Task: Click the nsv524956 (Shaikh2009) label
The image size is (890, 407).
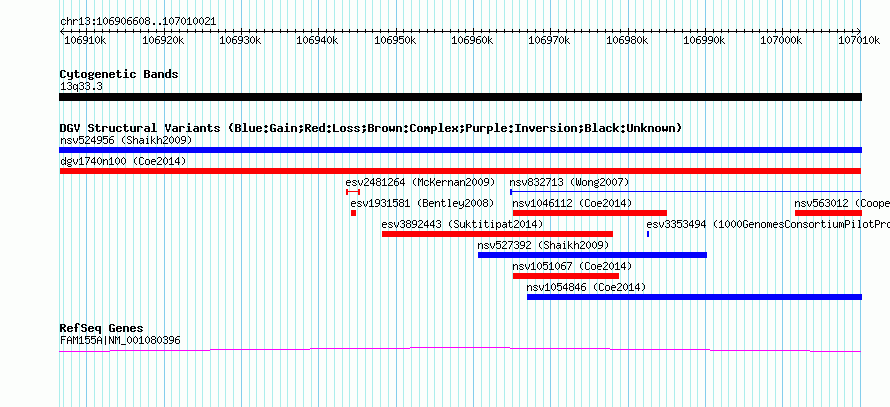Action: coord(126,140)
